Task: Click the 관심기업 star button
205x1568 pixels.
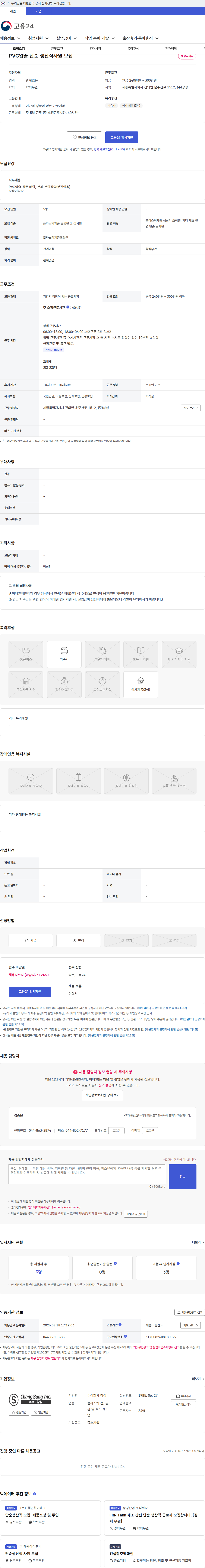Action: (19, 1412)
